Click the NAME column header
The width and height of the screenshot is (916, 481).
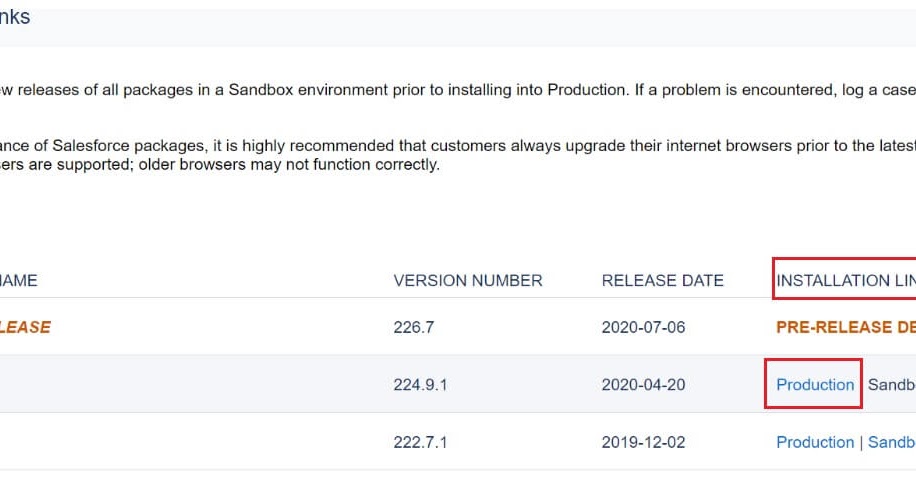click(x=18, y=281)
